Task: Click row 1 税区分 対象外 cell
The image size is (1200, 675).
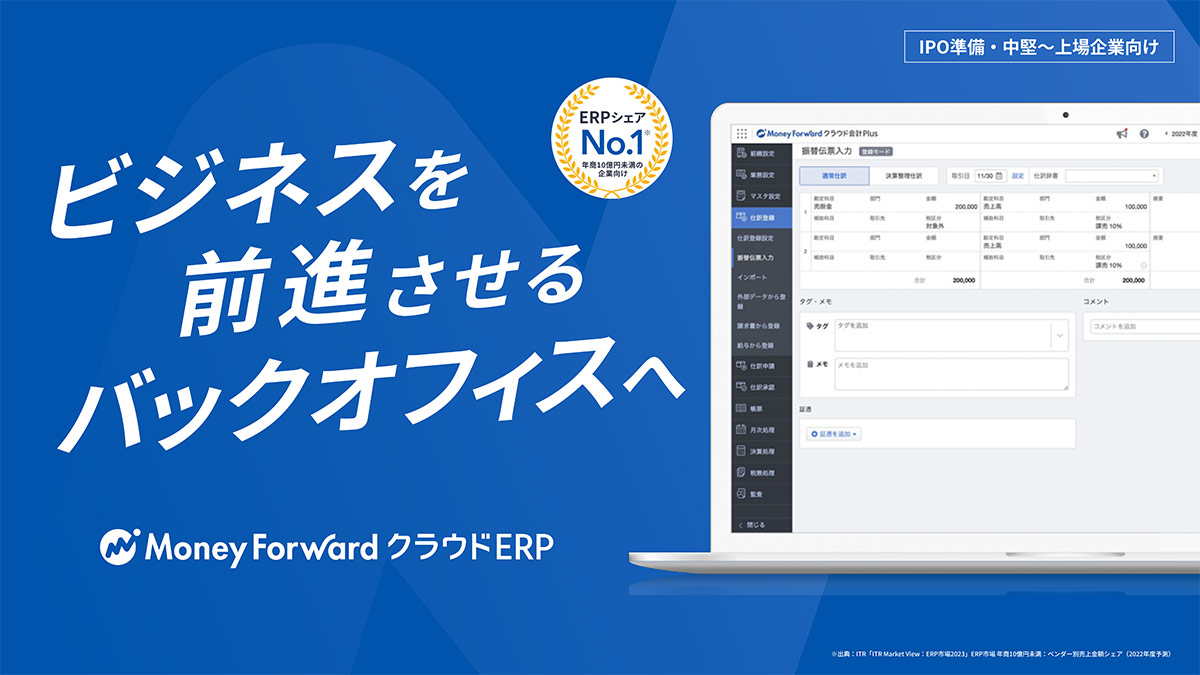Action: [x=936, y=227]
